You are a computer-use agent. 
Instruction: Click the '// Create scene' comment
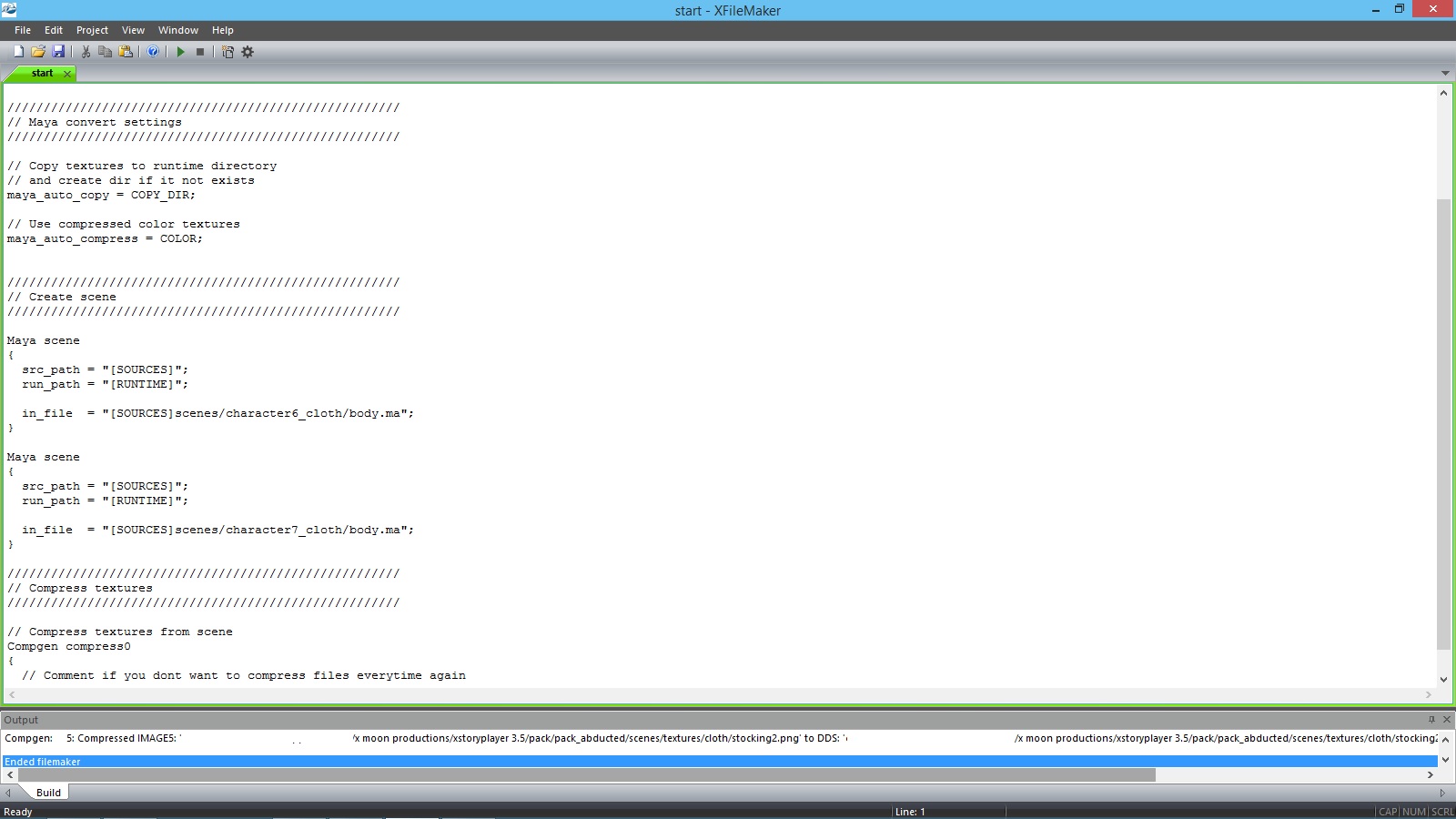(62, 297)
